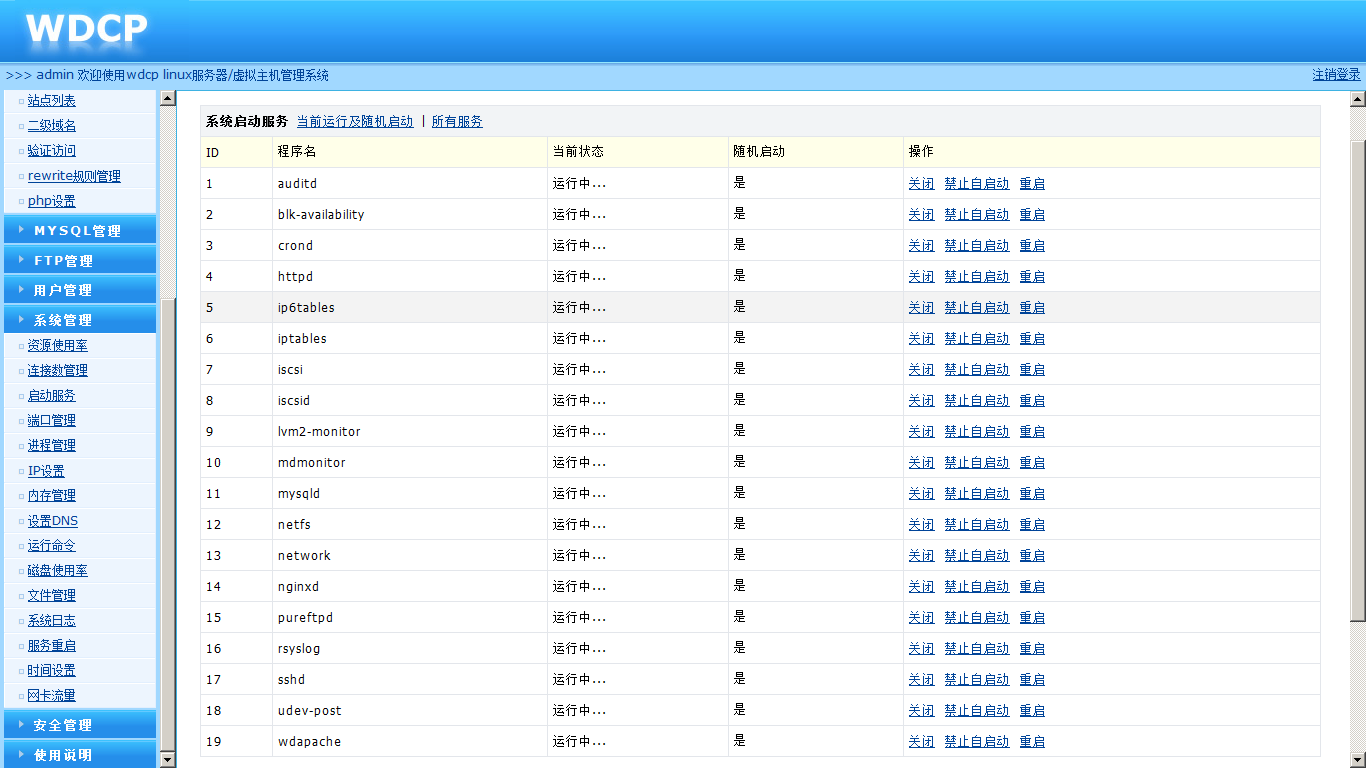This screenshot has width=1366, height=768.
Task: Click 重启 for network service
Action: pyautogui.click(x=1032, y=556)
